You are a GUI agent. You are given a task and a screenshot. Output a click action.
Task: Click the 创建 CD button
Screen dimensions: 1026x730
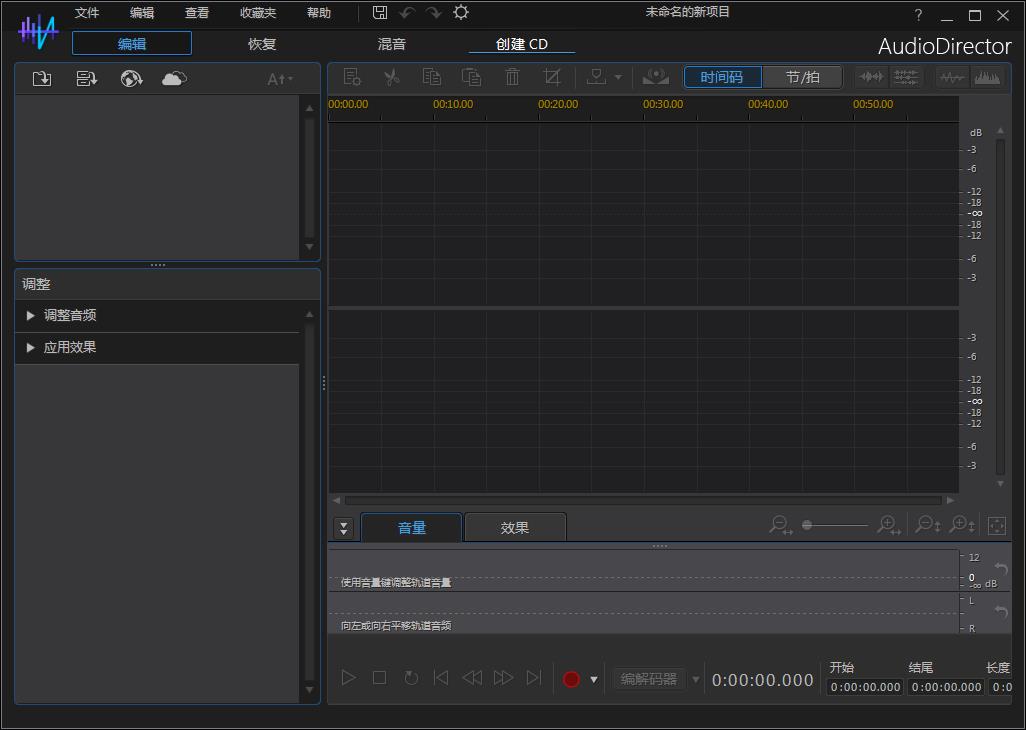click(522, 44)
